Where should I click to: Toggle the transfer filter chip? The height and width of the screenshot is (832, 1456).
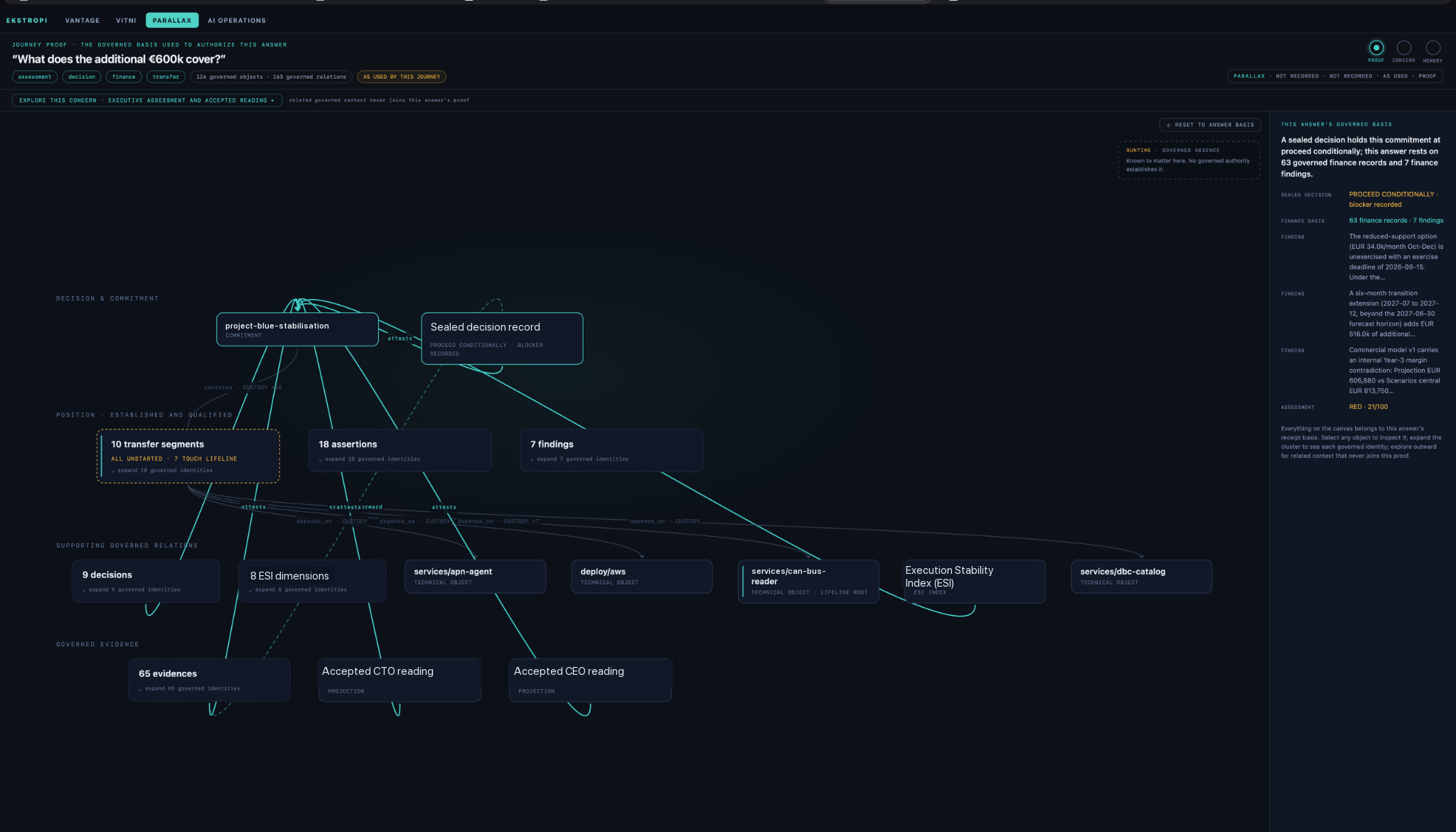(166, 77)
